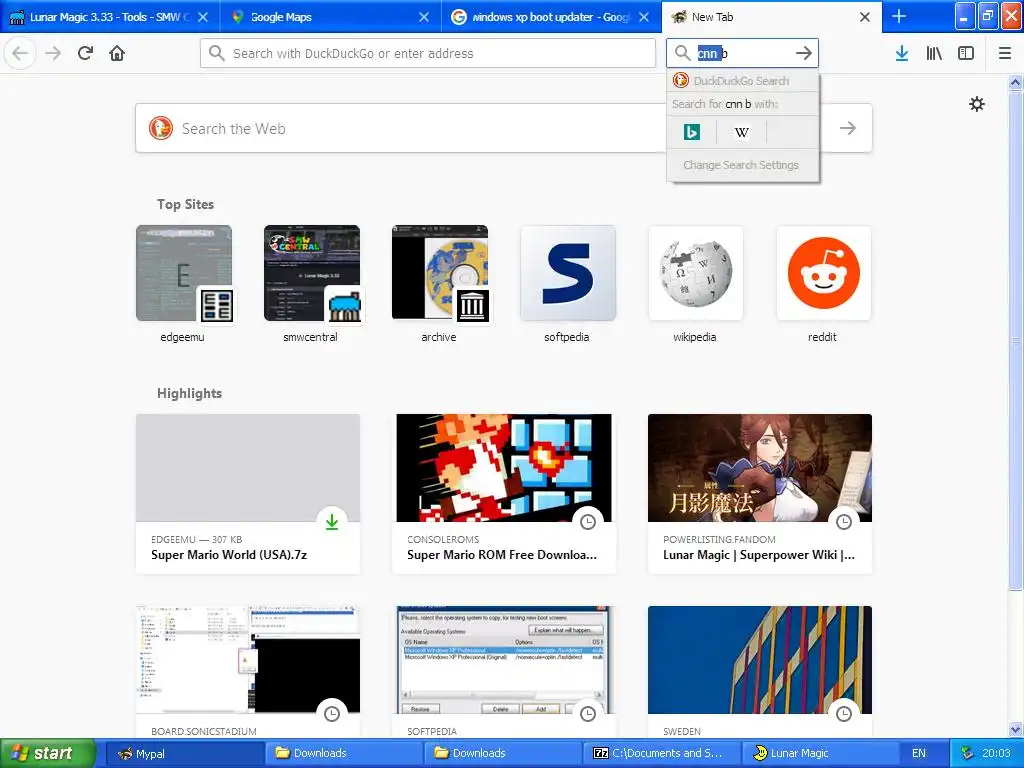Close the Lunar Magic 3.33 tab

tap(203, 17)
